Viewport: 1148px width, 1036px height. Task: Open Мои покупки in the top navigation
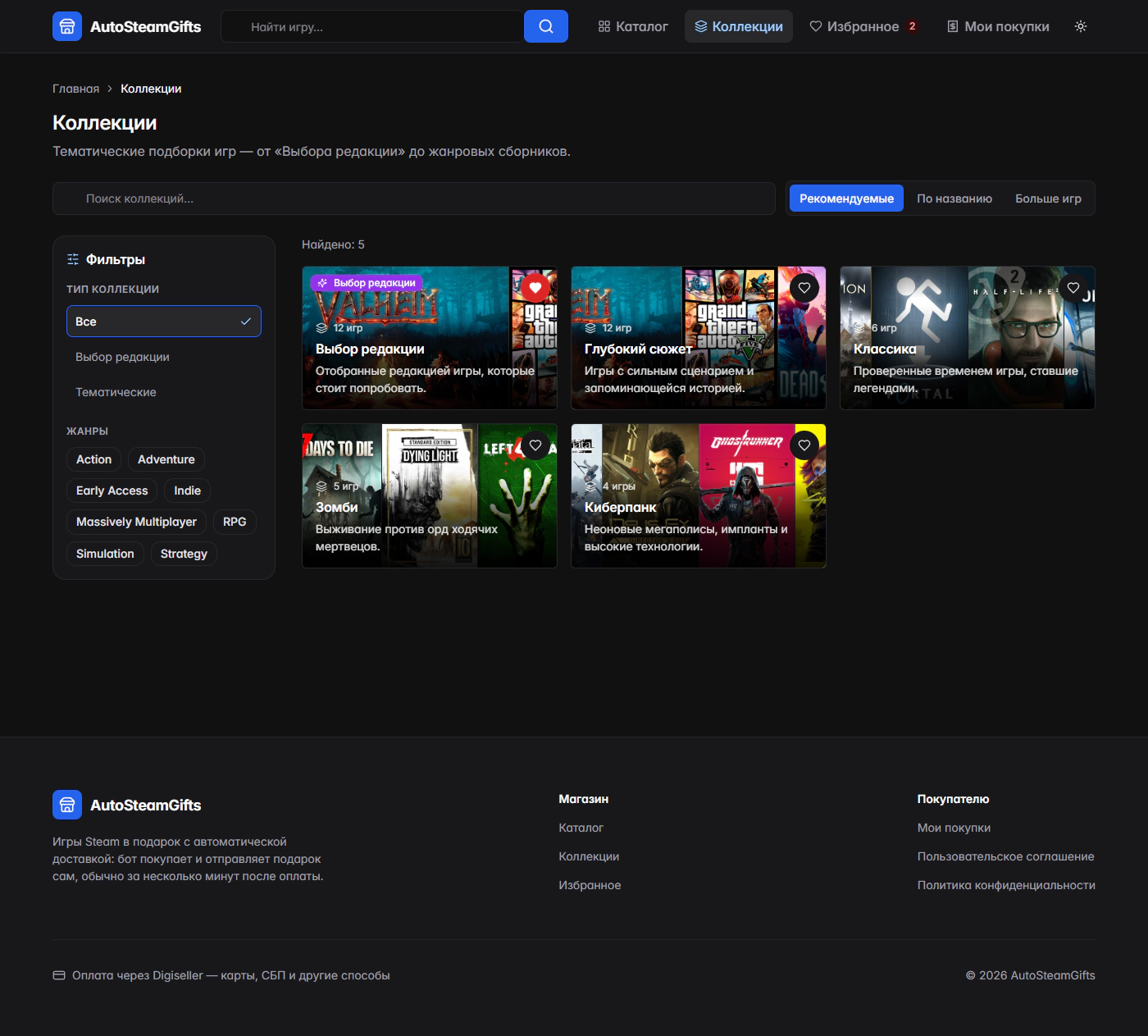click(x=998, y=26)
